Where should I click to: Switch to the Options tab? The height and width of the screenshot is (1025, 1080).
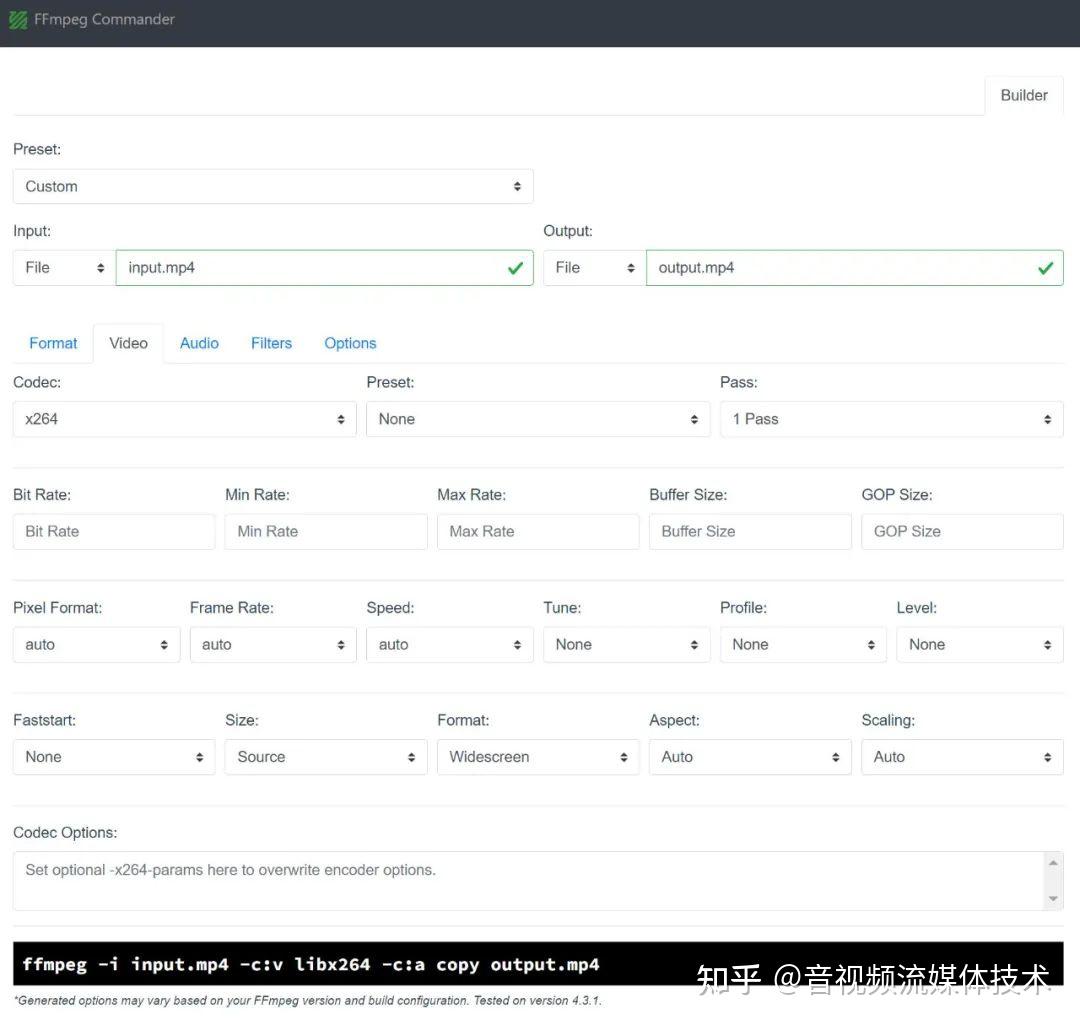click(x=350, y=343)
